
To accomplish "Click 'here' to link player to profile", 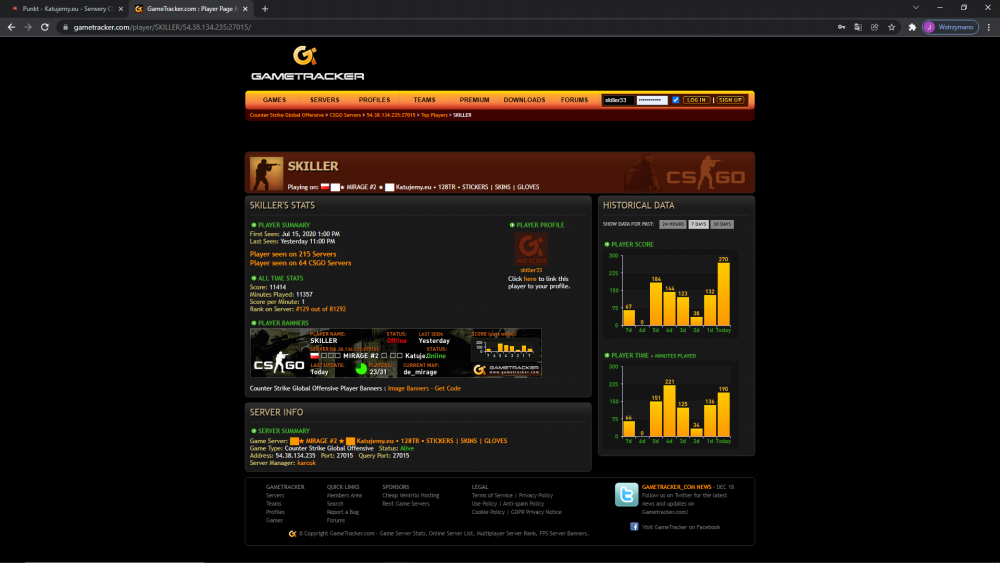I will 530,279.
